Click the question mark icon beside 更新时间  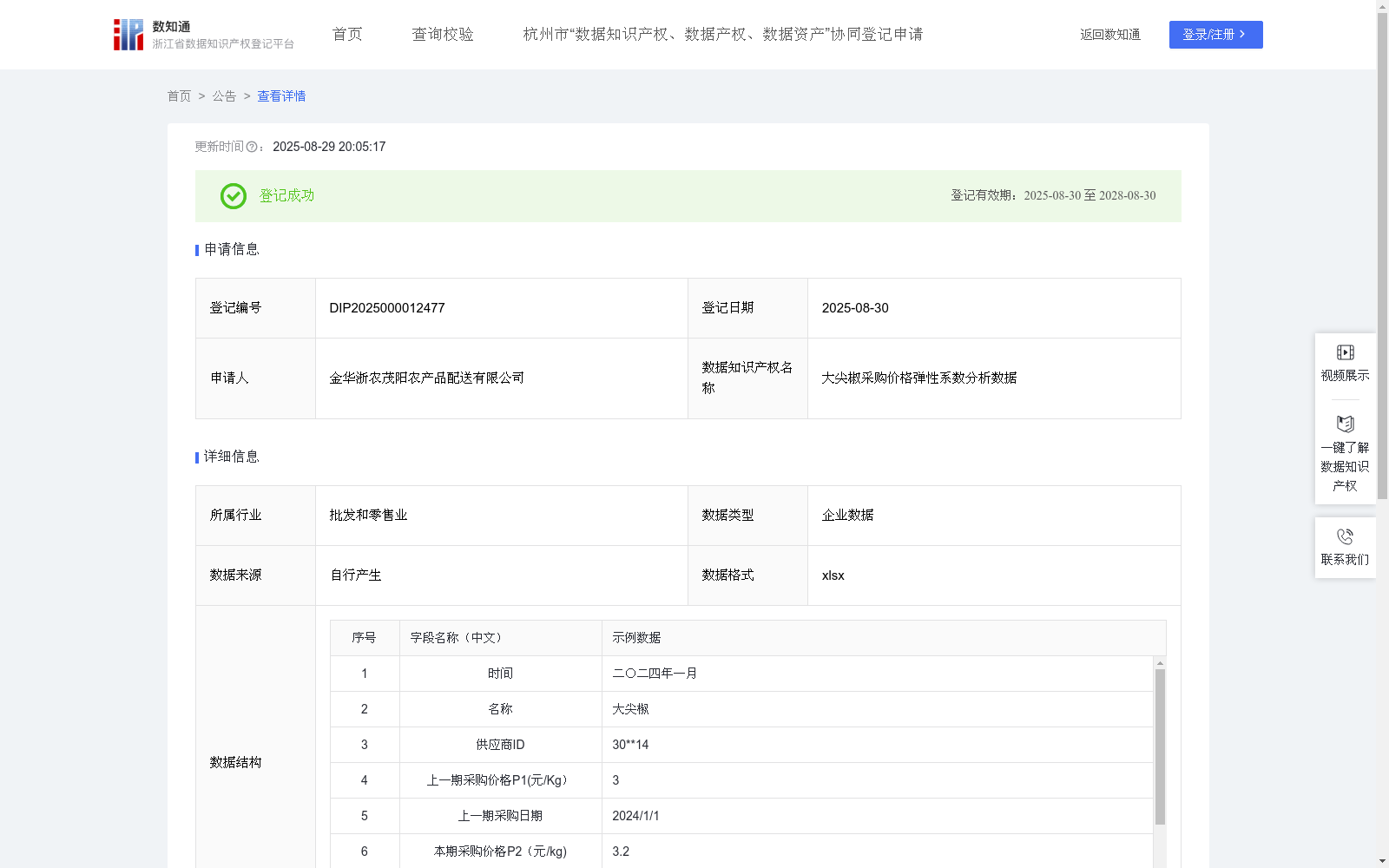pyautogui.click(x=252, y=147)
